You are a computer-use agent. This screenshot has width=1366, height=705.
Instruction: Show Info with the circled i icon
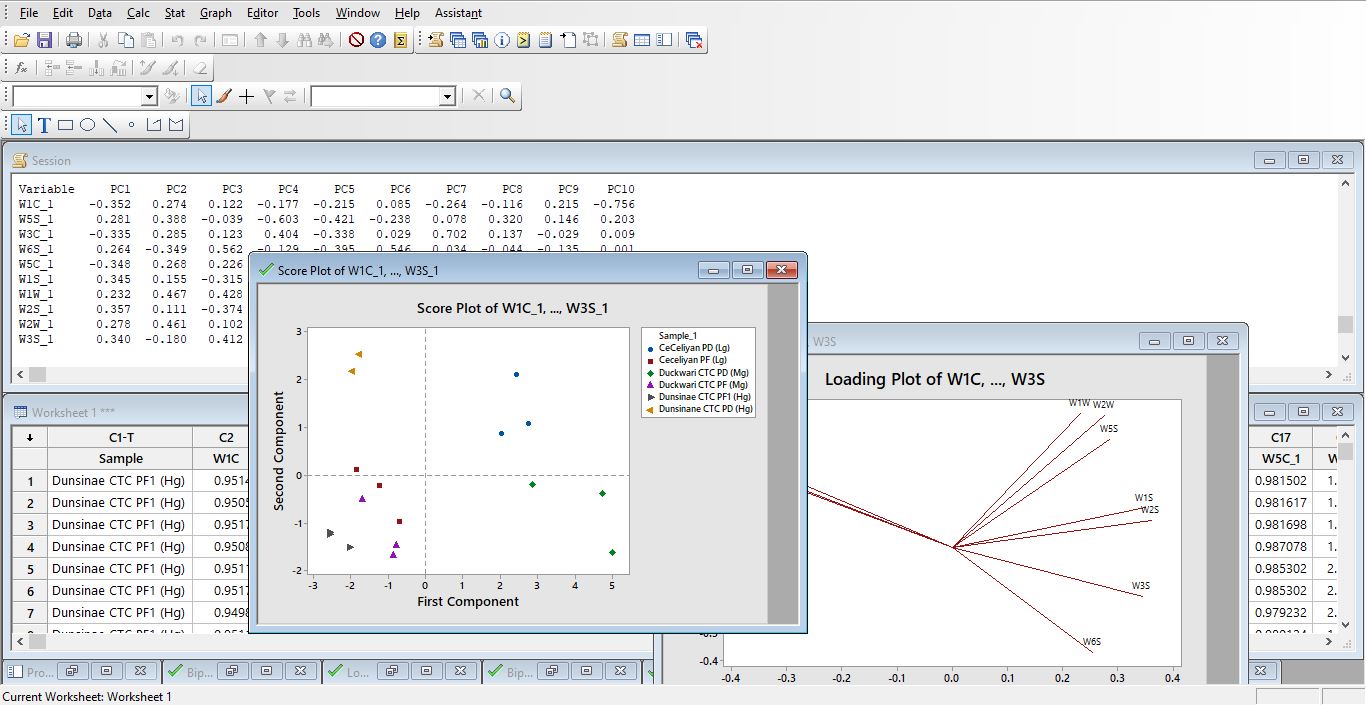502,40
